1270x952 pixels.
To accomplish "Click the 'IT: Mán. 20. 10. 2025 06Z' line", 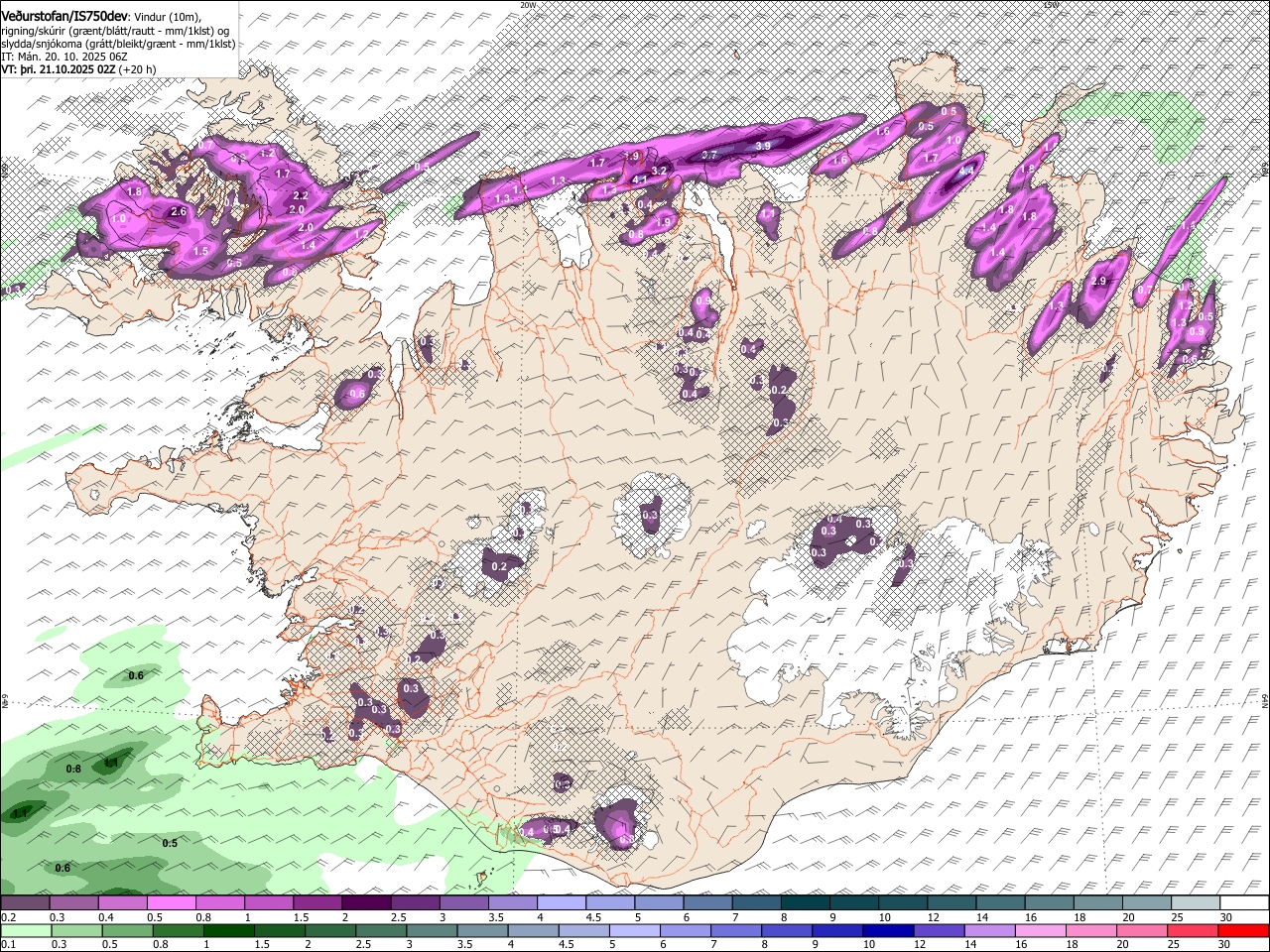I will 64,57.
